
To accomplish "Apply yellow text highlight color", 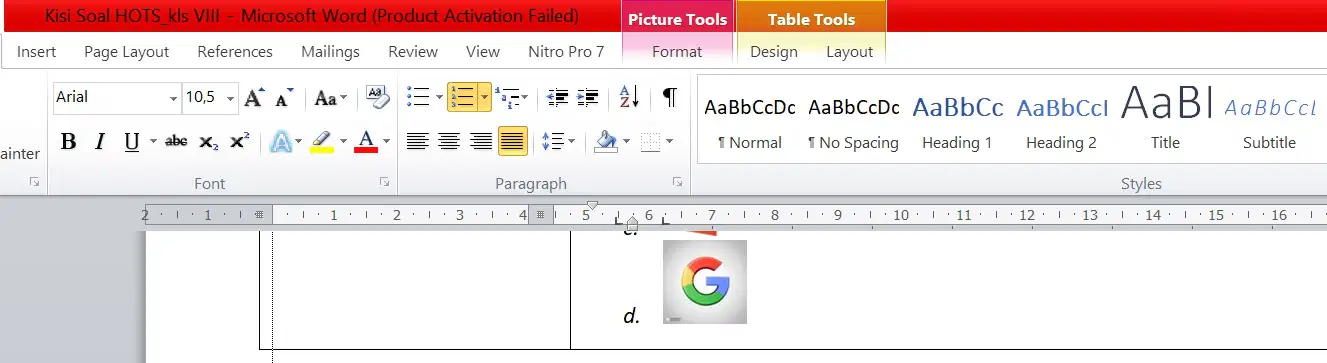I will (x=321, y=142).
